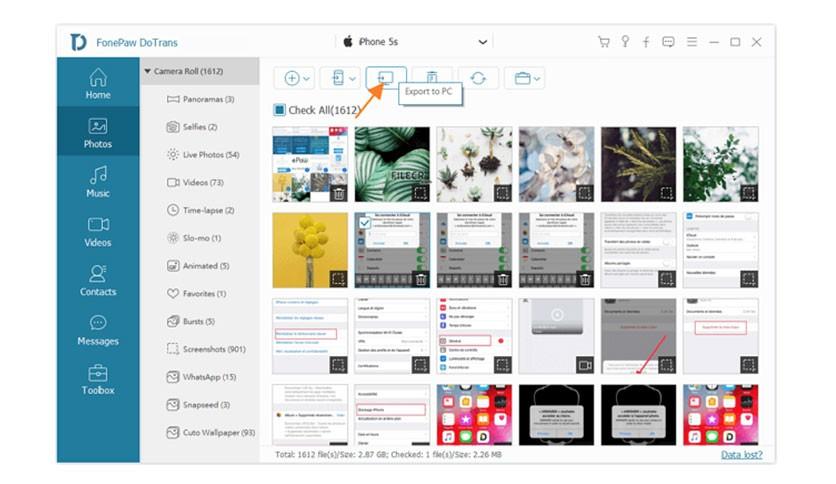Open the Toolbox section in sidebar
This screenshot has width=836, height=484.
[98, 379]
